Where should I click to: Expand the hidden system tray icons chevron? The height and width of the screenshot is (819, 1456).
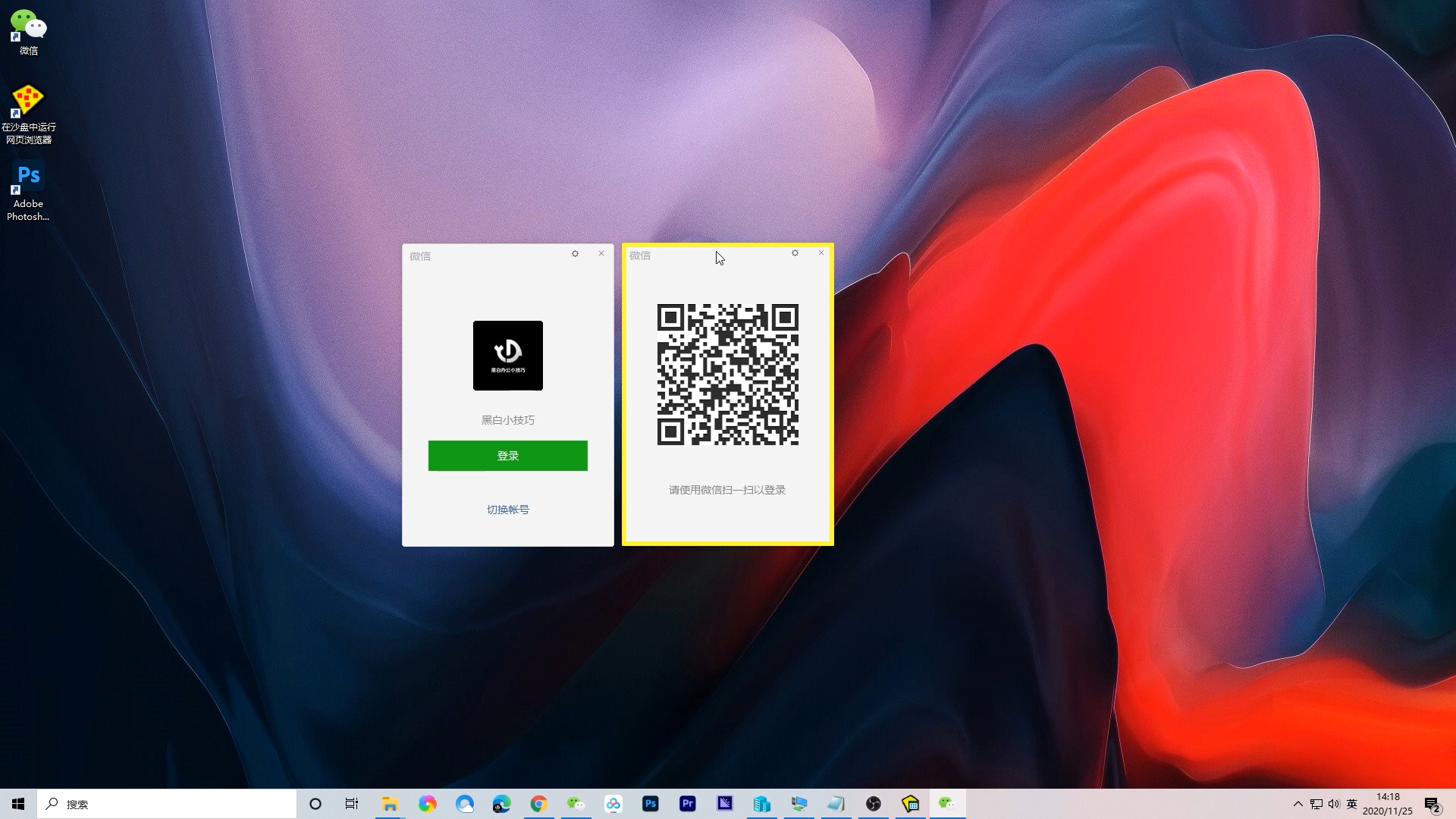pos(1298,804)
